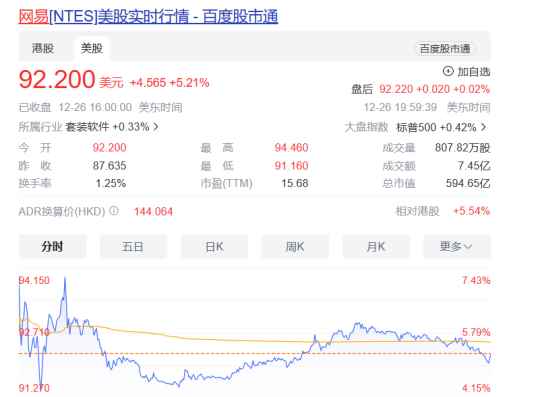Expand the 所属行业 chevron arrow
Viewport: 540px width, 397px height.
(x=156, y=127)
